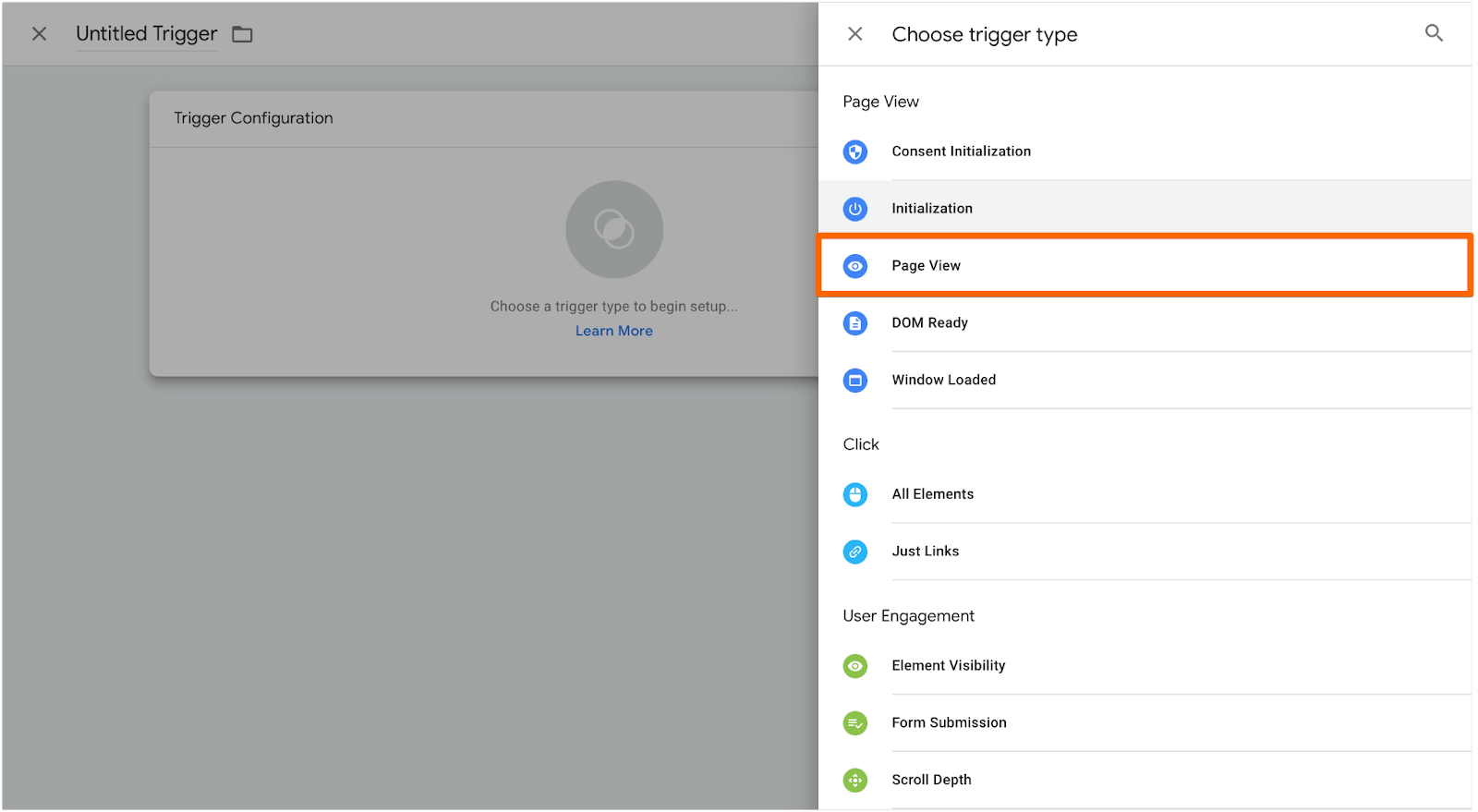Click the All Elements mouse icon
Screen dimensions: 1478x812
coord(855,494)
